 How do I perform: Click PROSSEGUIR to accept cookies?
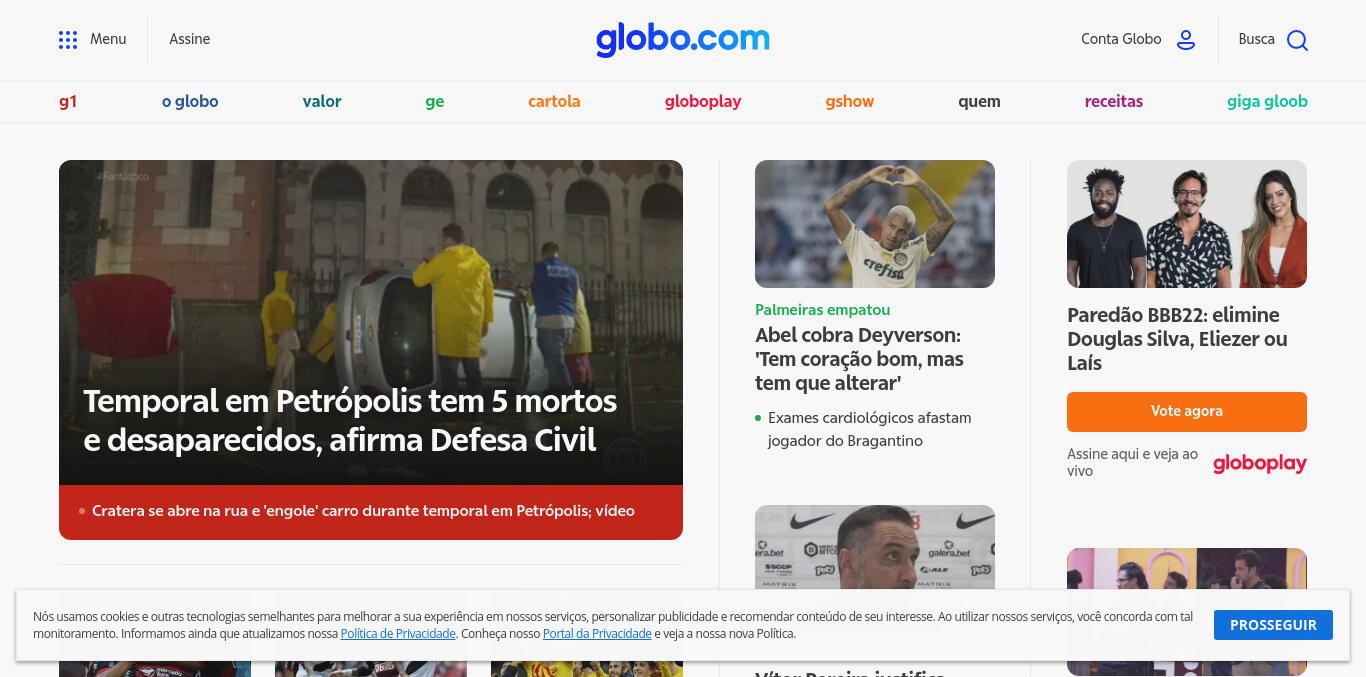[x=1273, y=625]
